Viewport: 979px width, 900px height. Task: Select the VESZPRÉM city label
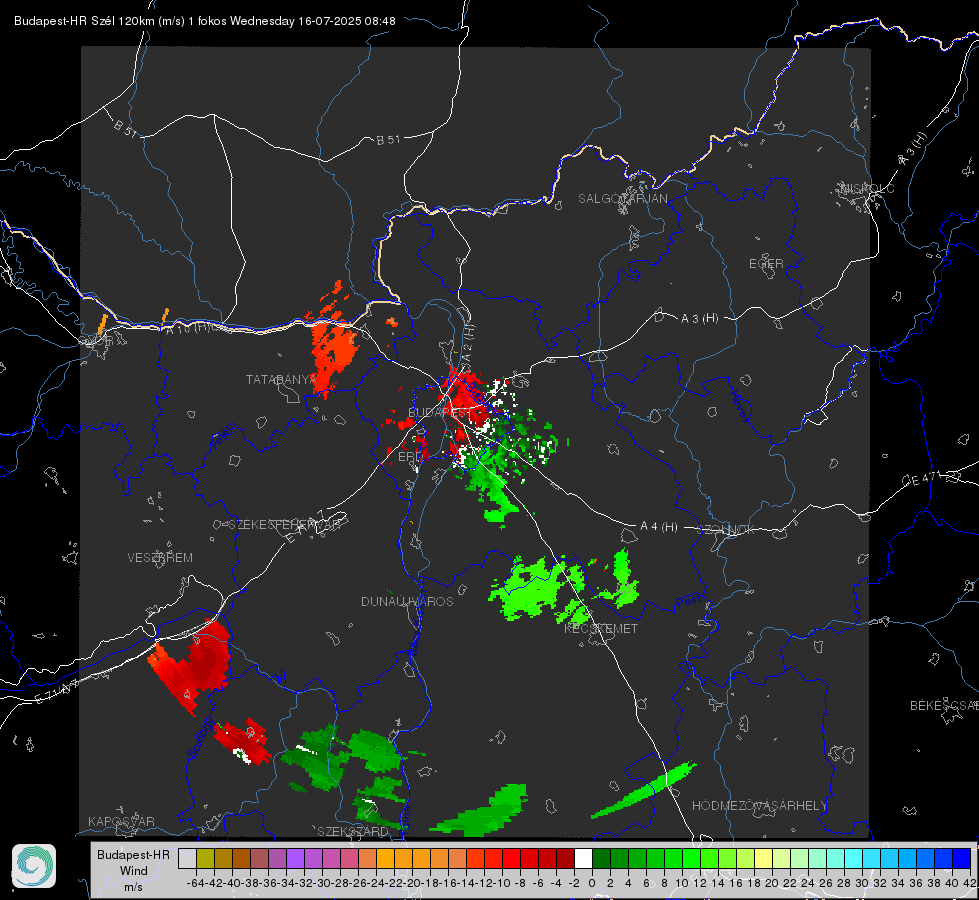160,557
